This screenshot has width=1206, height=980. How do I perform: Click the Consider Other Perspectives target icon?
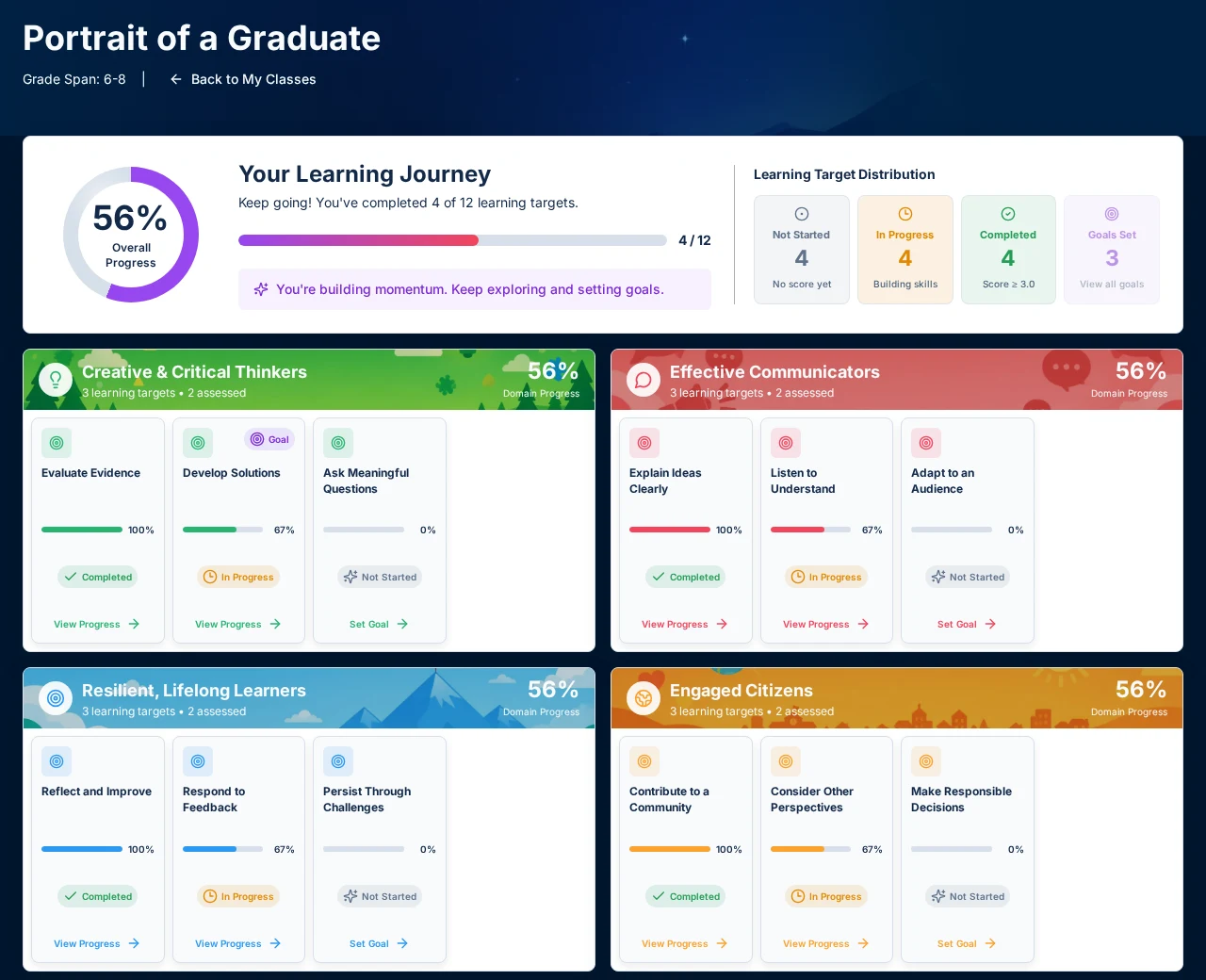click(786, 761)
